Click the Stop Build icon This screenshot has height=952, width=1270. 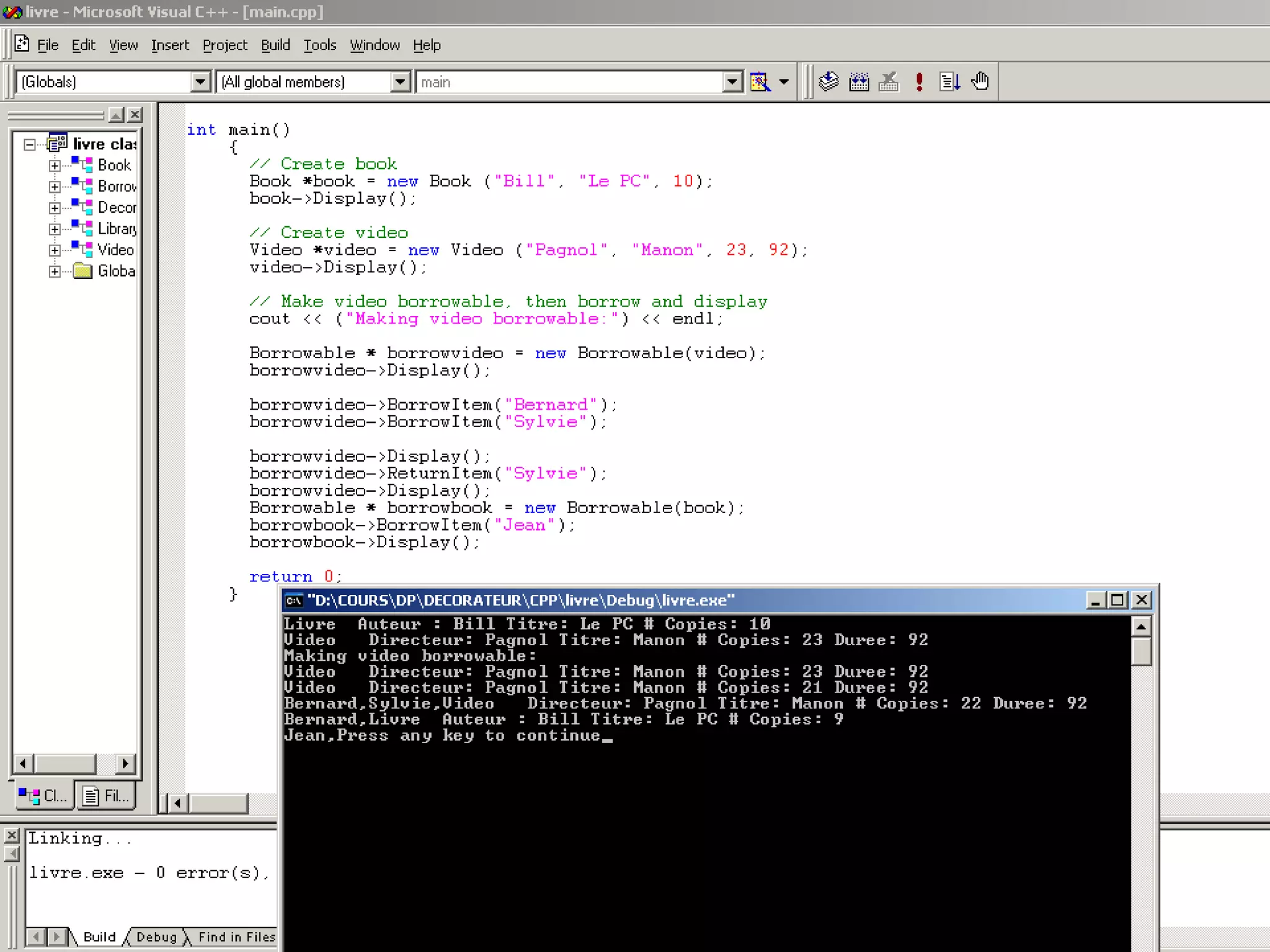pos(889,81)
